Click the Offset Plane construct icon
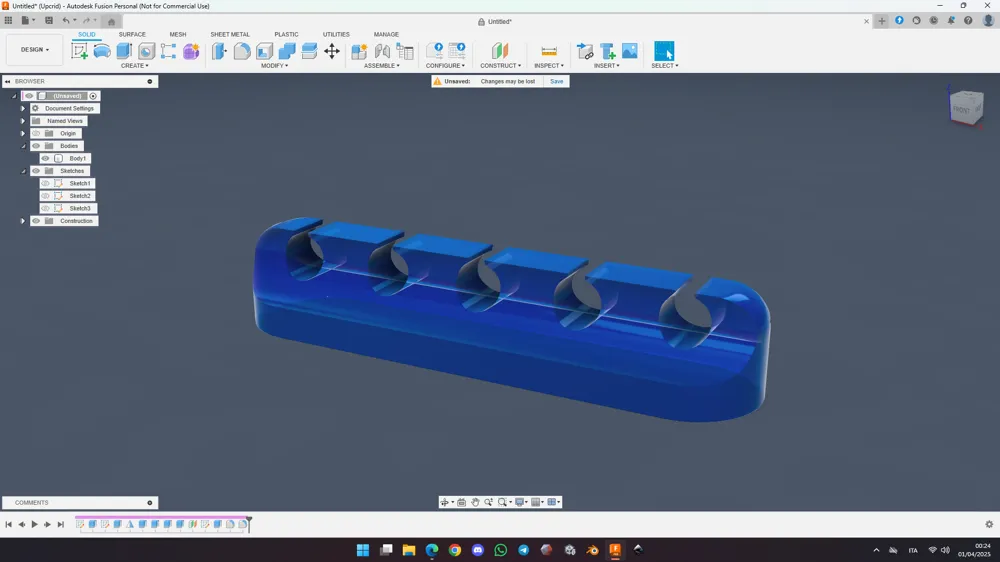 (499, 51)
